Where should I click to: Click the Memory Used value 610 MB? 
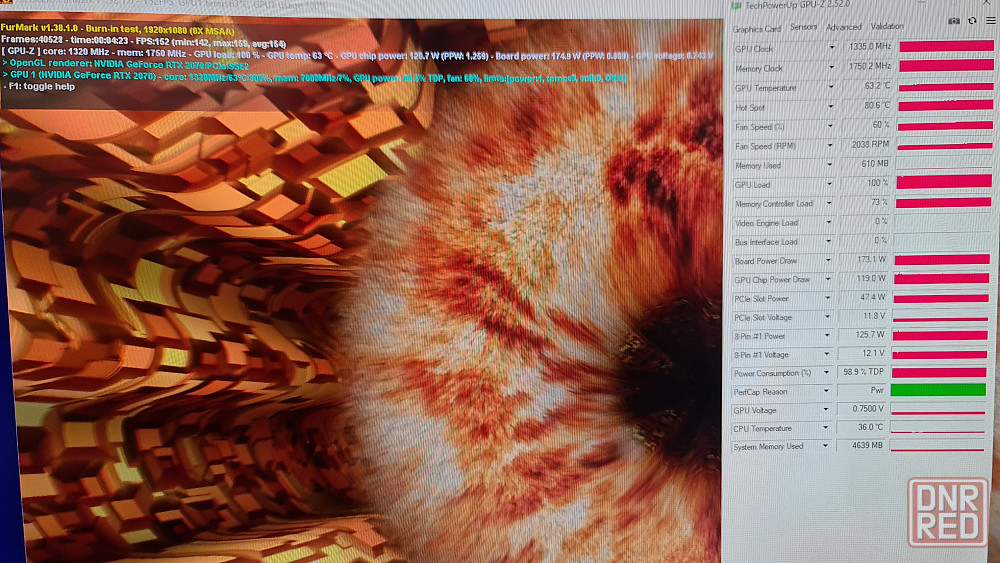(x=865, y=165)
